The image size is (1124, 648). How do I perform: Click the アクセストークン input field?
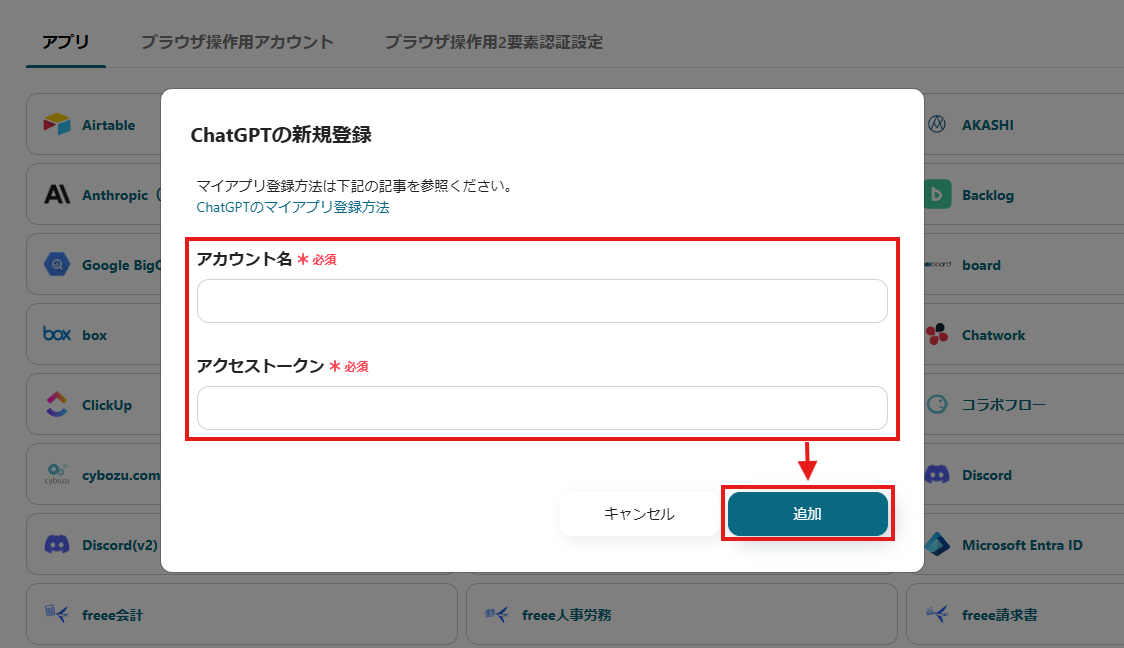tap(542, 408)
